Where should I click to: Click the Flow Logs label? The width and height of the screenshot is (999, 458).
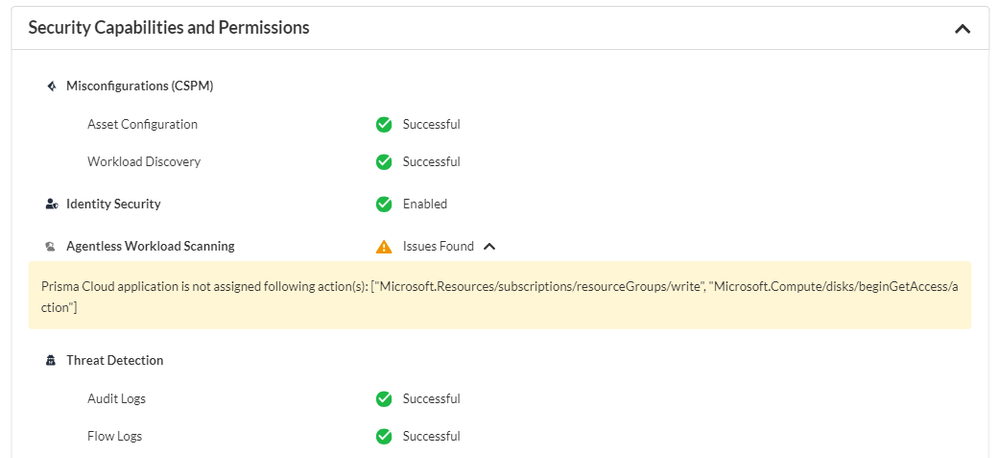coord(115,436)
